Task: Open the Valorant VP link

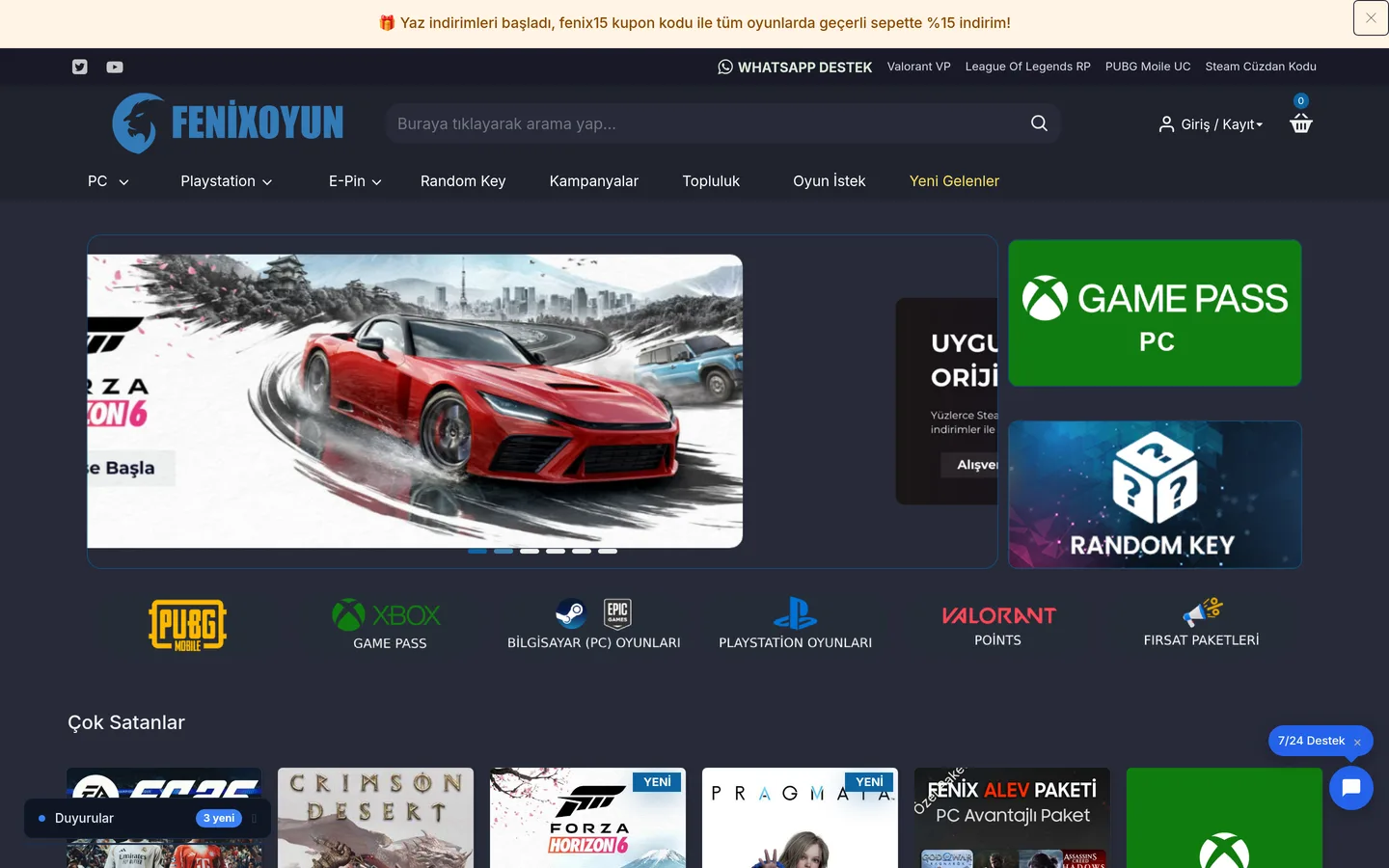Action: [919, 67]
